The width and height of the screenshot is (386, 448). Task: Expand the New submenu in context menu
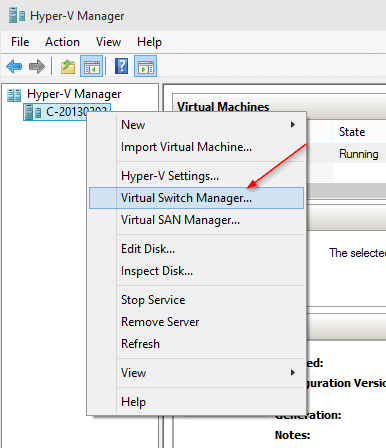197,125
